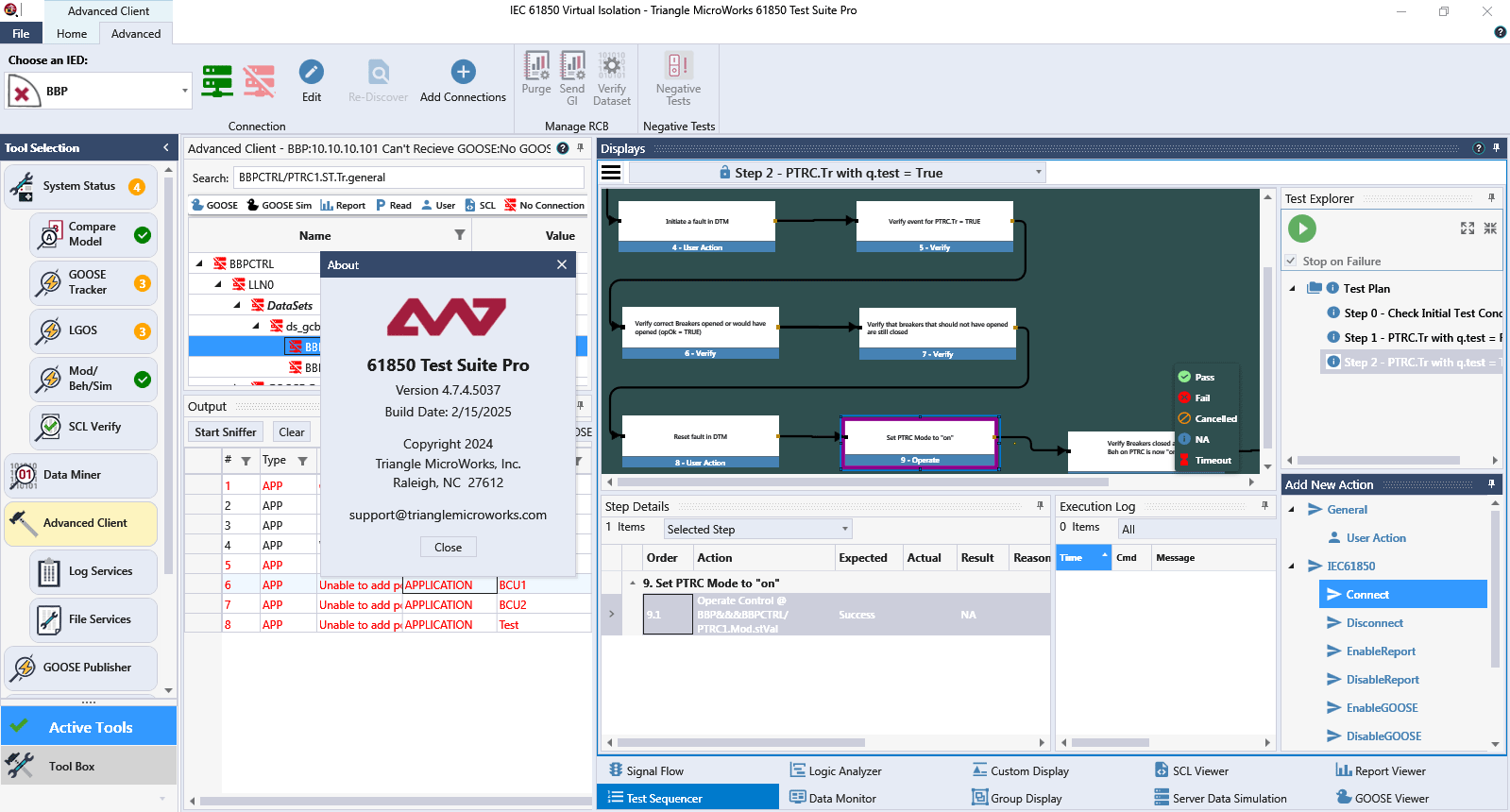Click the Start Sniffer button
The image size is (1510, 812).
point(226,431)
